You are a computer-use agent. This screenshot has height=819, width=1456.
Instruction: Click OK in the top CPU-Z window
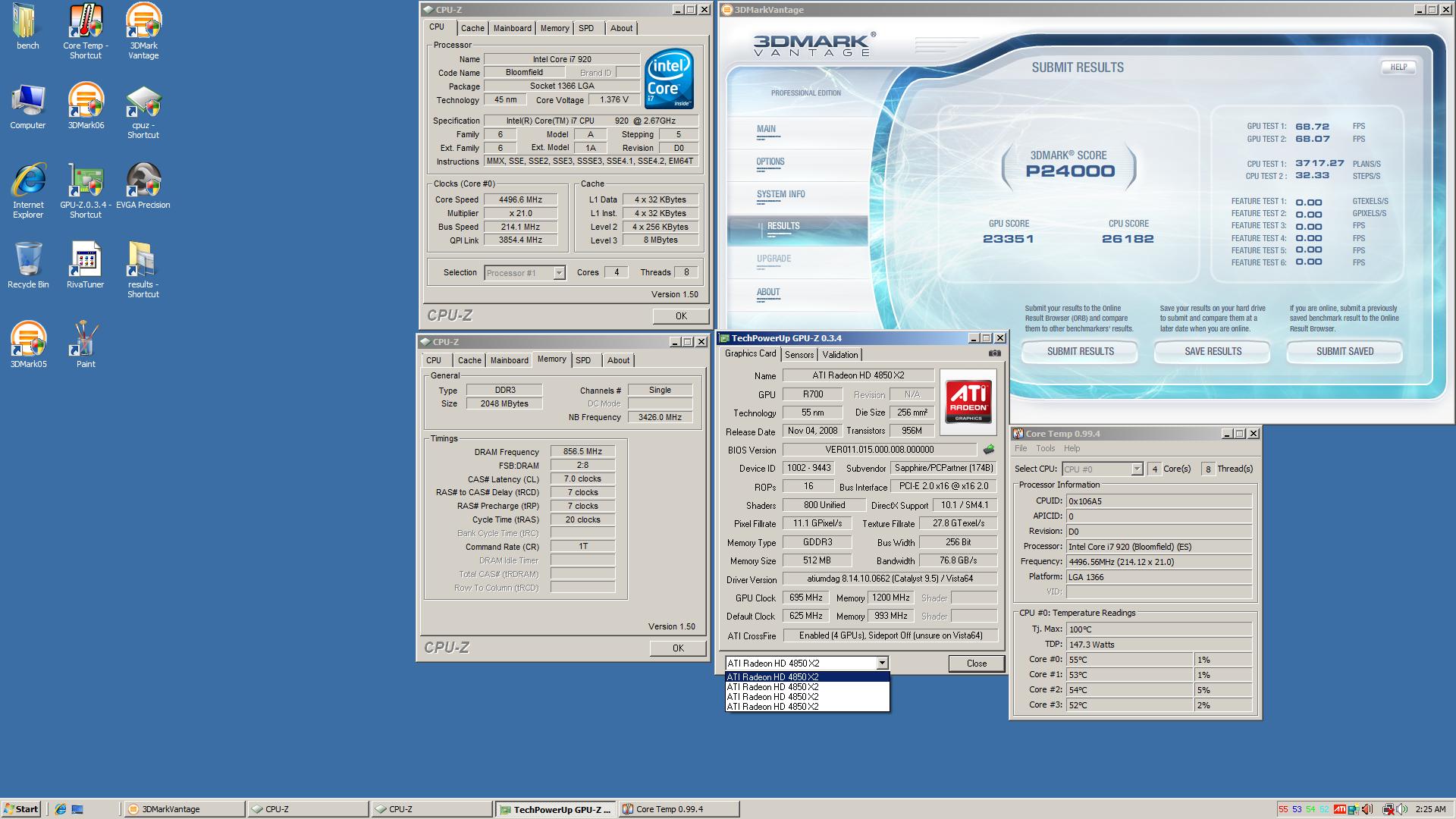[681, 316]
